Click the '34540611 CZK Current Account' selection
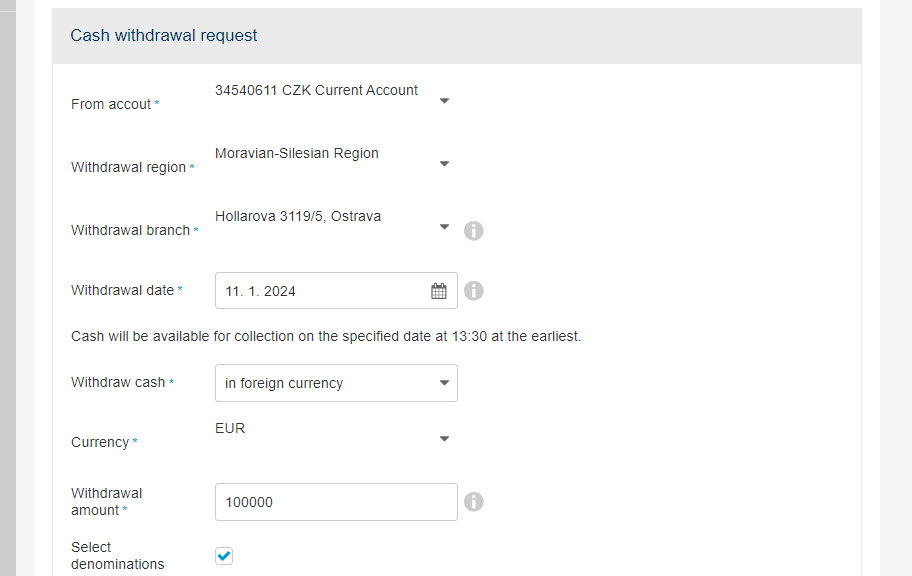This screenshot has height=576, width=912. (x=316, y=90)
